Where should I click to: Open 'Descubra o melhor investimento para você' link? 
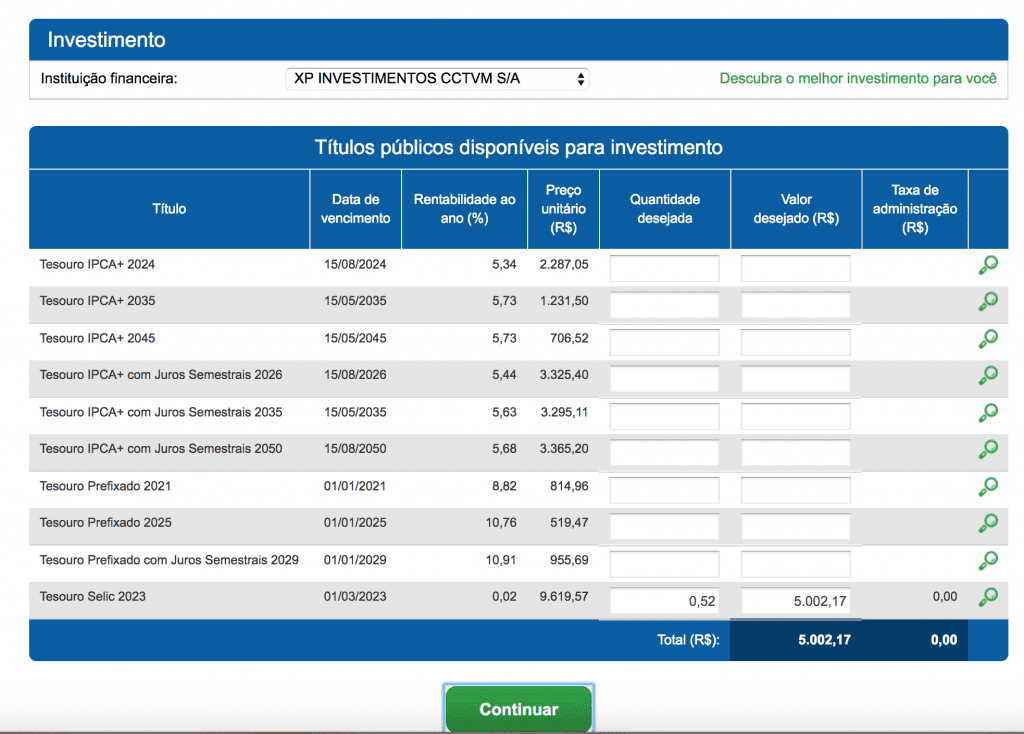click(x=857, y=78)
